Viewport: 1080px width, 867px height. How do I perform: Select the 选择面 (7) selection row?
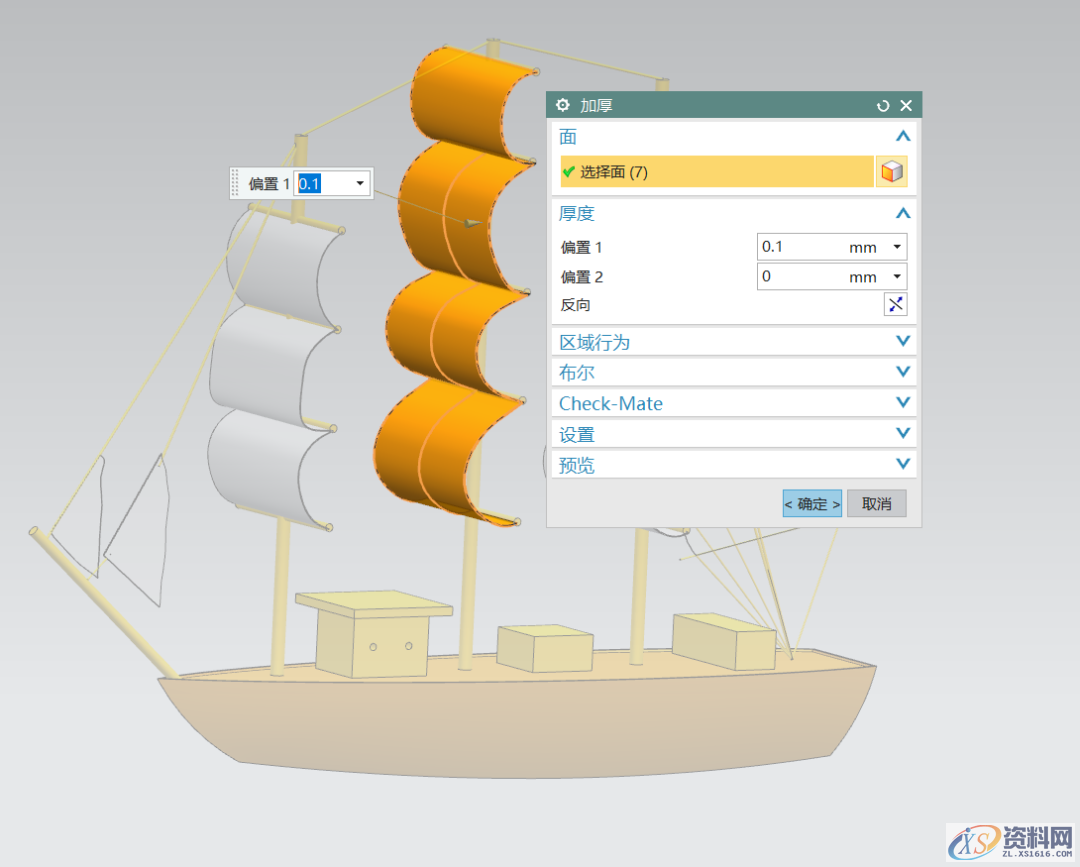click(716, 172)
